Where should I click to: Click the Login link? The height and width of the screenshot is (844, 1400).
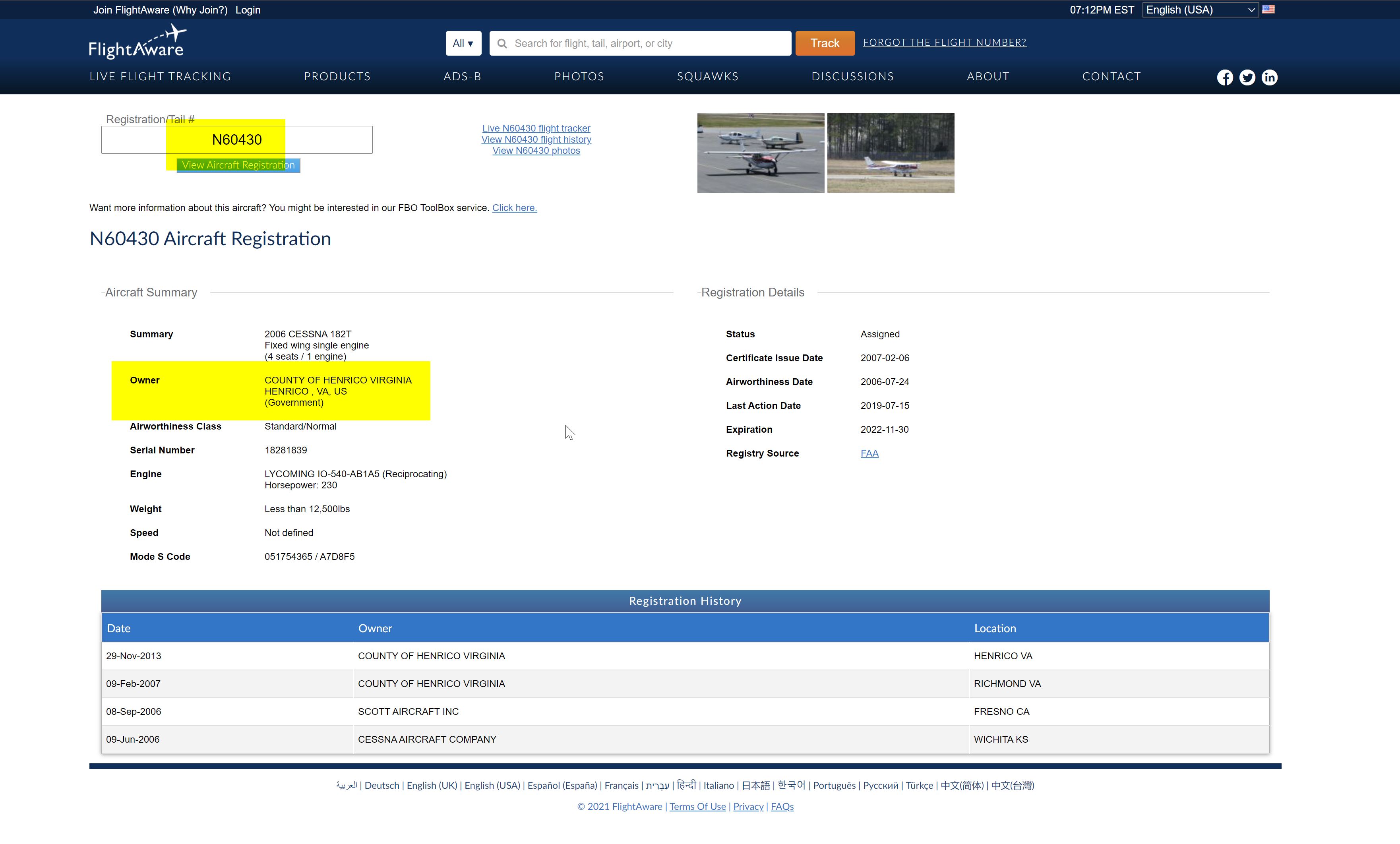point(248,10)
